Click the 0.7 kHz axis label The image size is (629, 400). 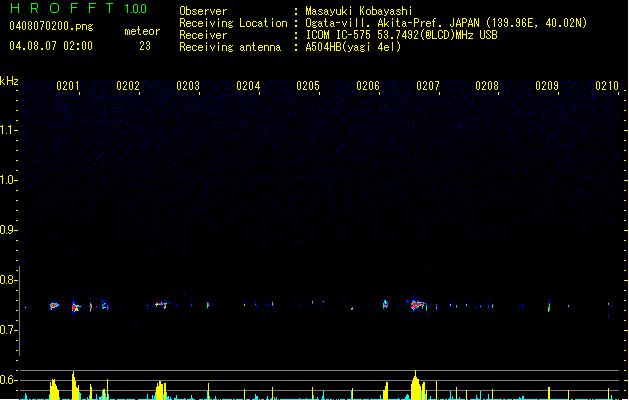[8, 330]
